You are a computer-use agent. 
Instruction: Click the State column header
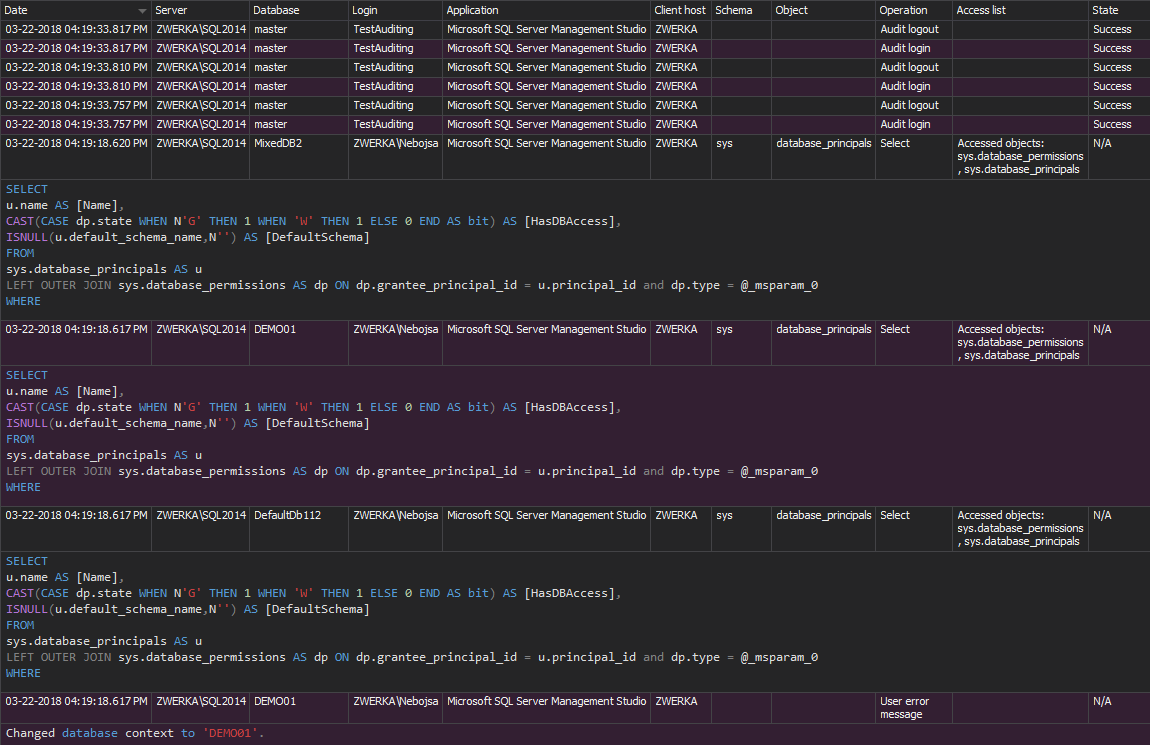pos(1118,10)
